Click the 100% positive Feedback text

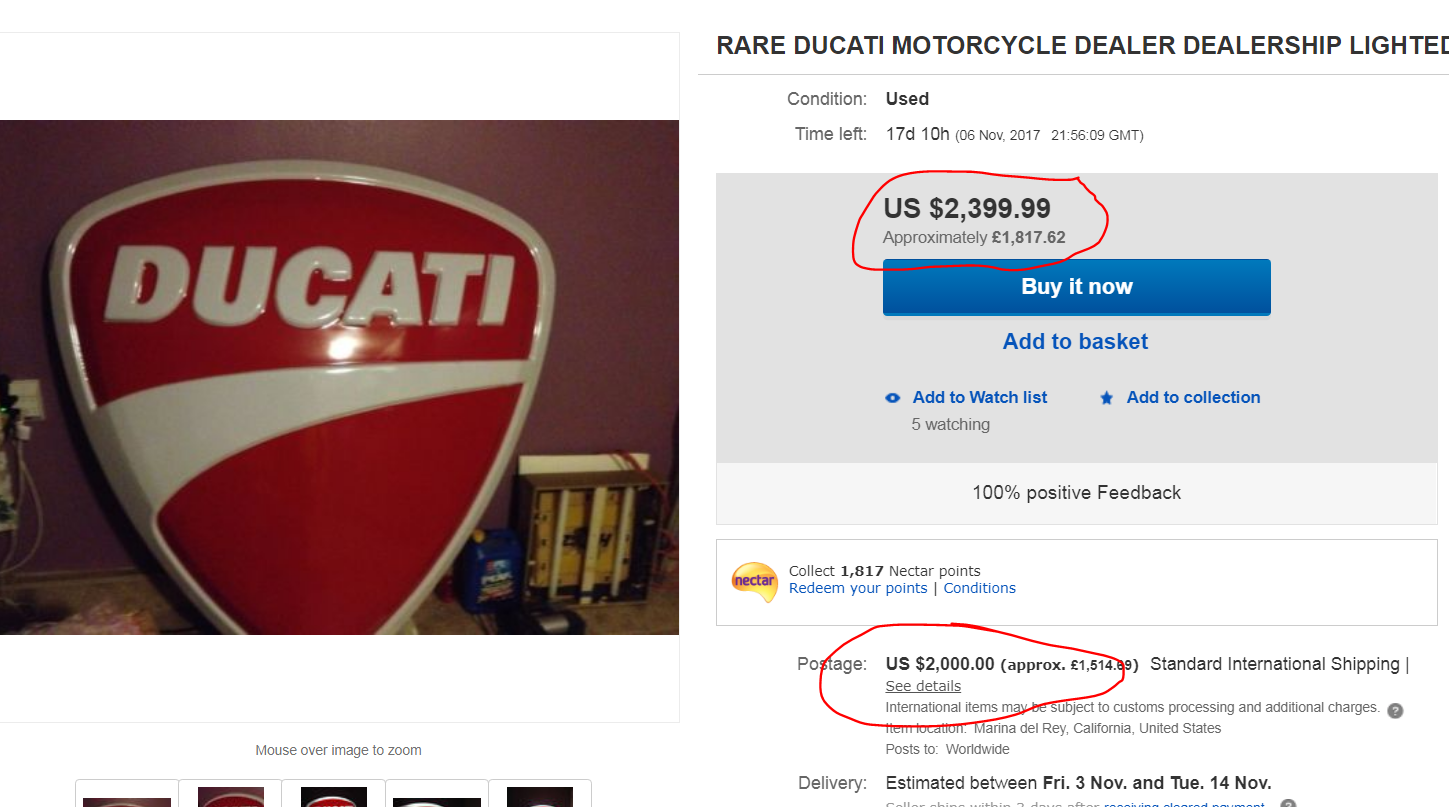coord(1076,493)
